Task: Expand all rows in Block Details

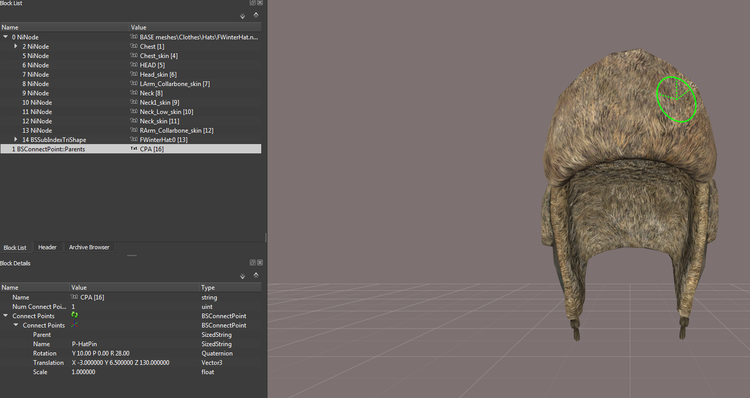Action: click(243, 276)
